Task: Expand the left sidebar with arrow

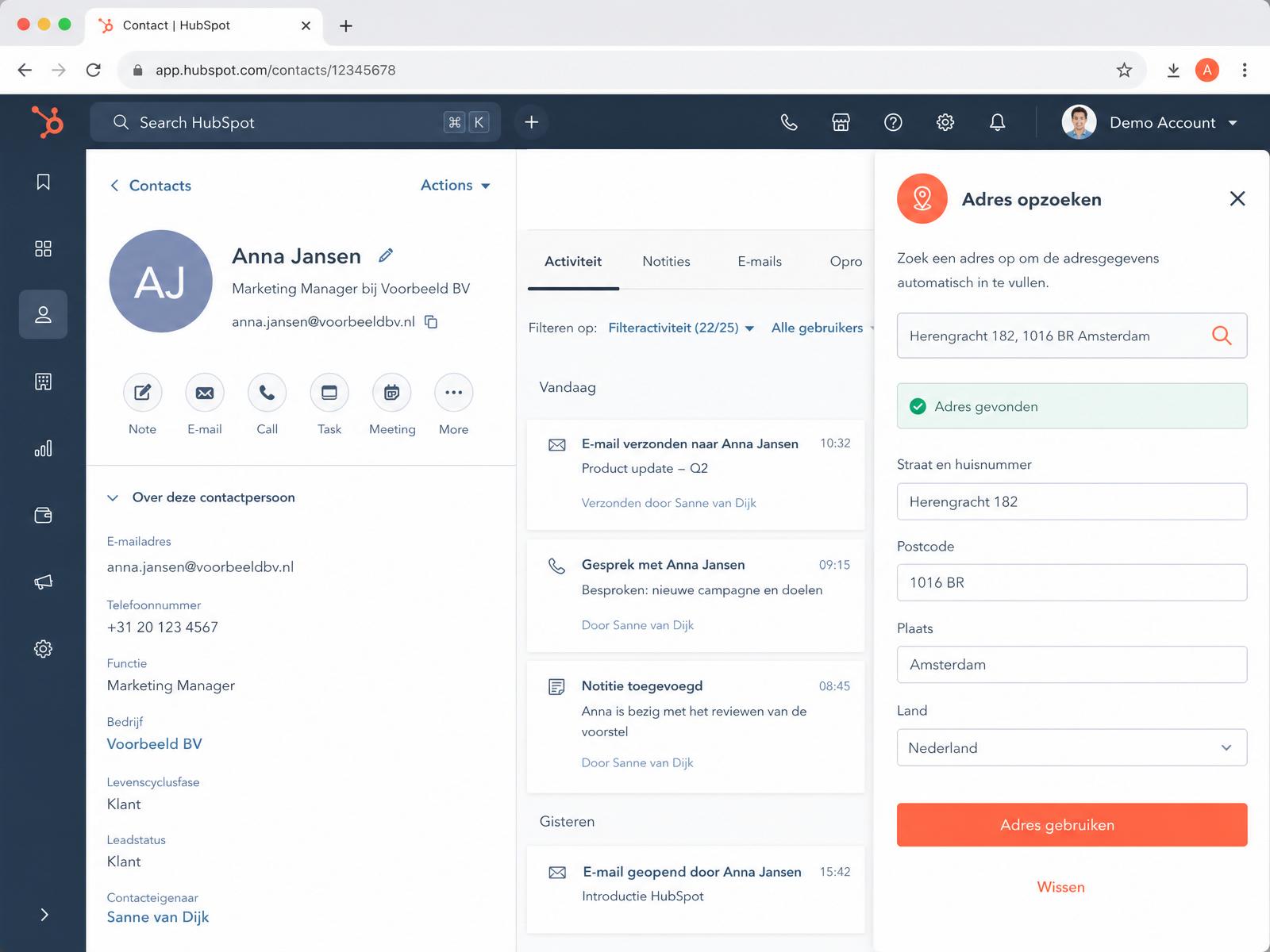Action: 44,915
